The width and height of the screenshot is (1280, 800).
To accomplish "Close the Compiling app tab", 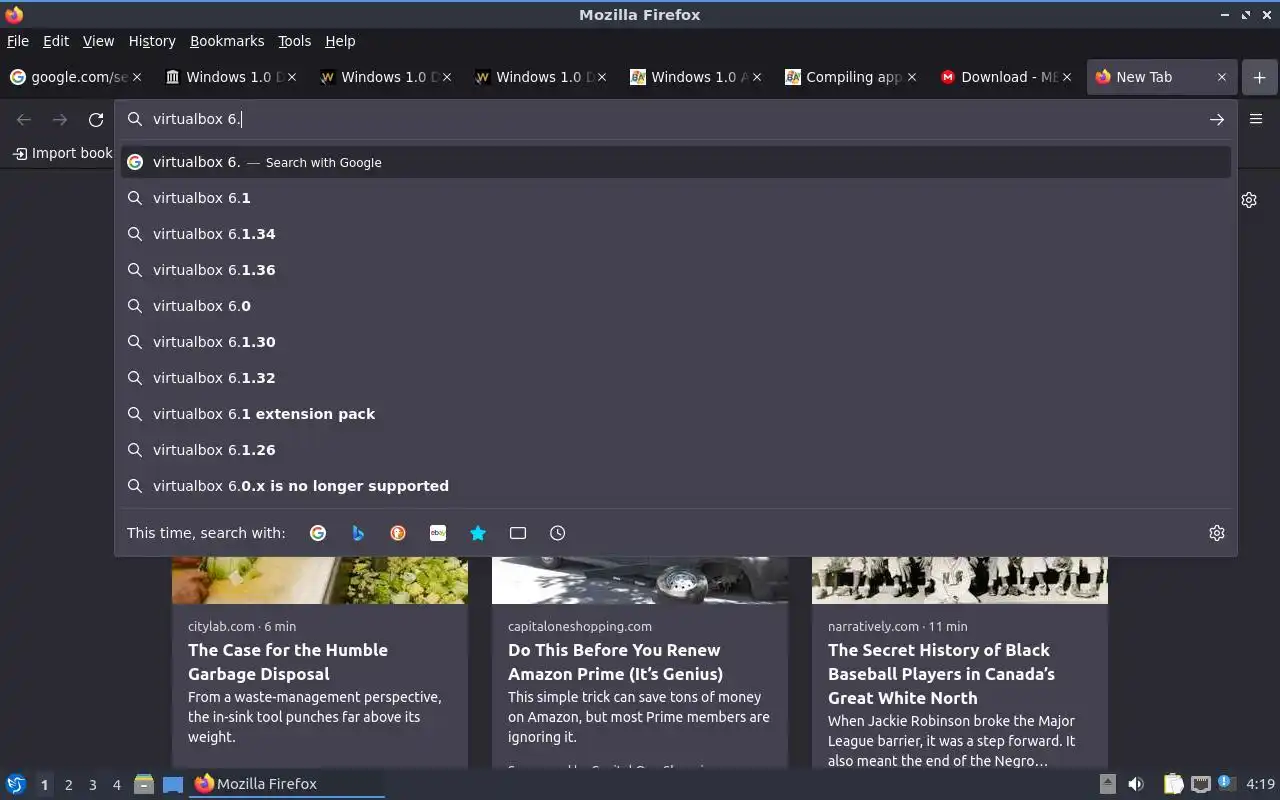I will (911, 77).
